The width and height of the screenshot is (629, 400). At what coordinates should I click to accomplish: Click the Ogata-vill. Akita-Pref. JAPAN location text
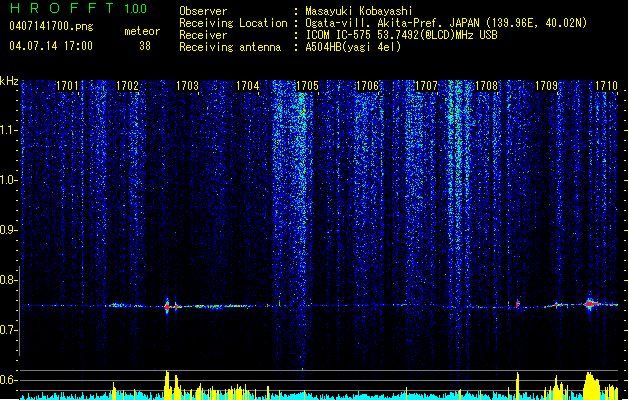tap(393, 23)
